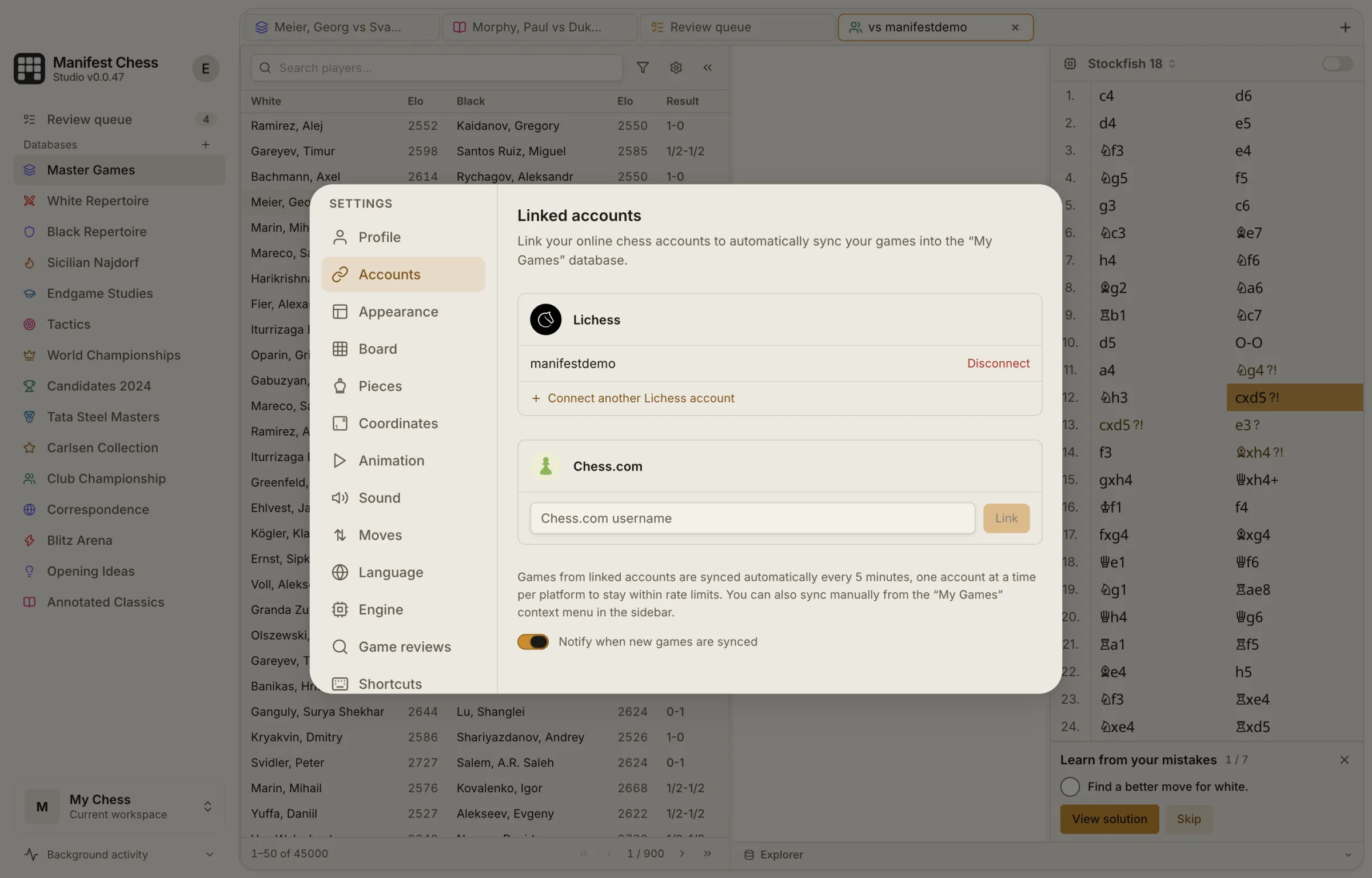The height and width of the screenshot is (878, 1372).
Task: Skip the current mistake puzzle
Action: coord(1188,819)
